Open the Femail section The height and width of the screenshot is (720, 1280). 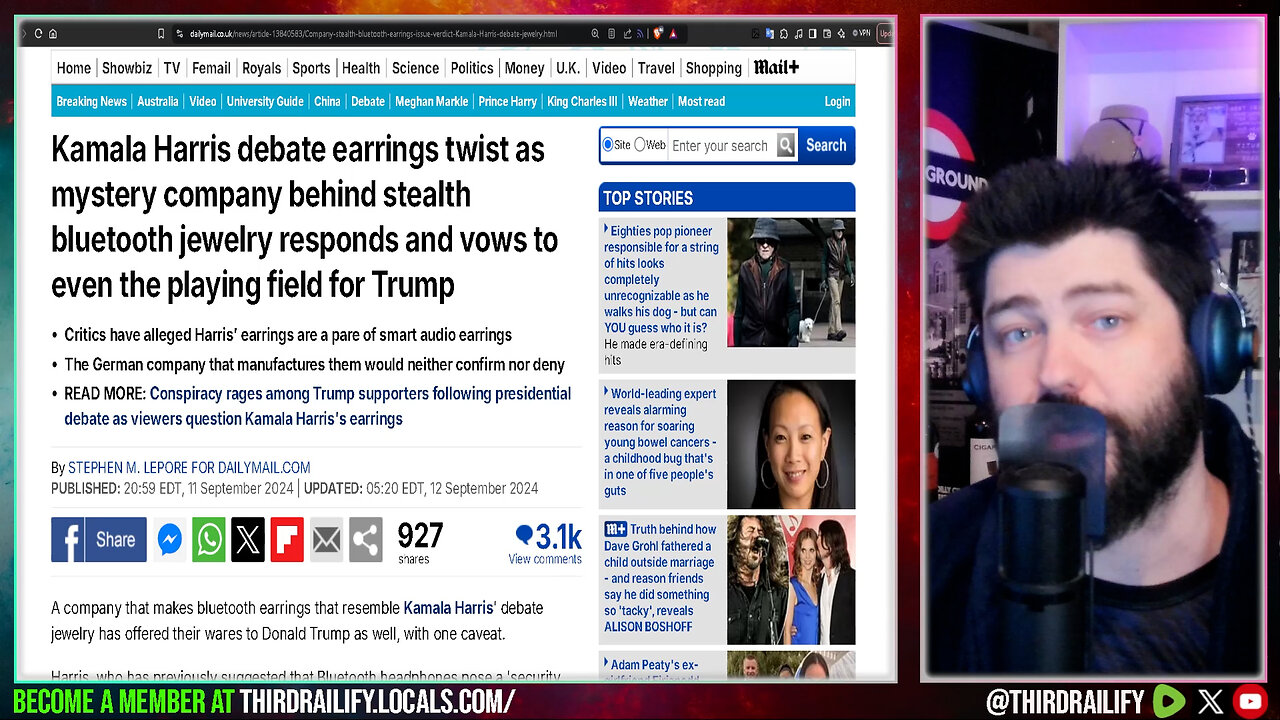pos(211,68)
